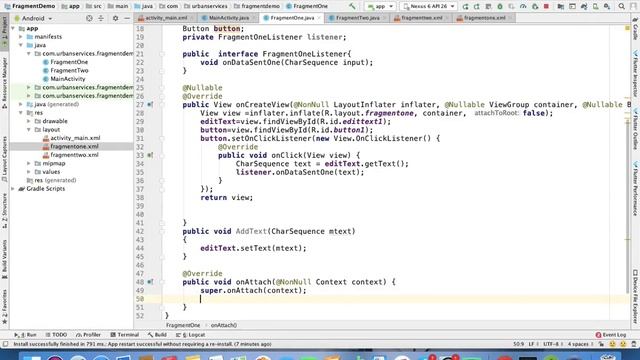Click the Collapse All icon in Project panel

101,18
